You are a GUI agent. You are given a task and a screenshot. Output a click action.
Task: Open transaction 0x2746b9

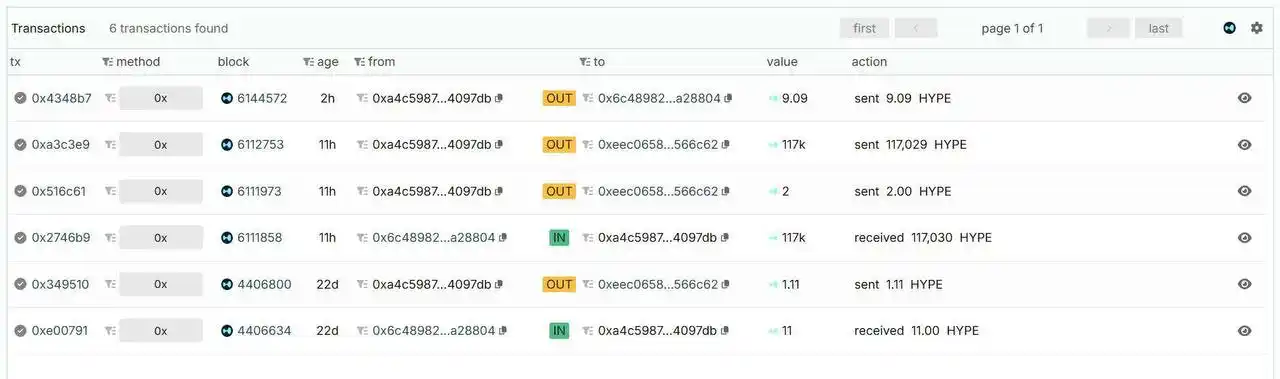click(61, 238)
